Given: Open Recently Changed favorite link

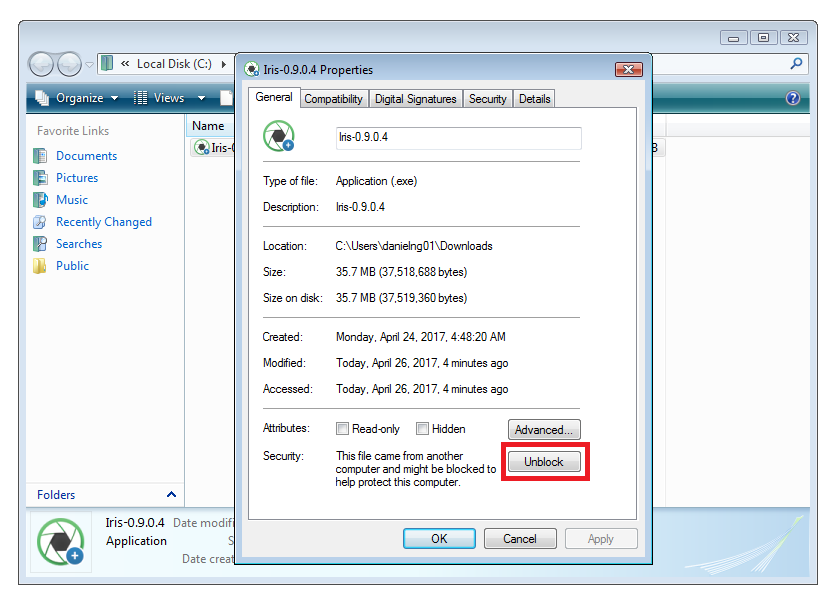Looking at the screenshot, I should coord(104,222).
